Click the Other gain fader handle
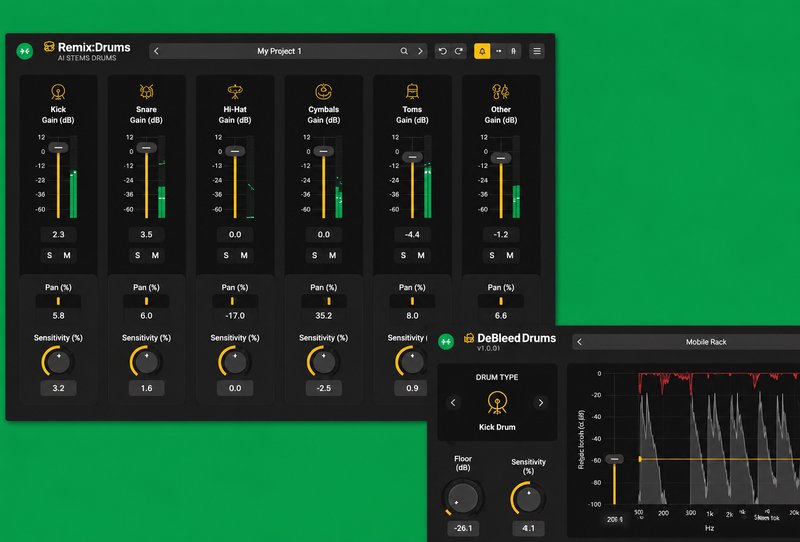This screenshot has height=542, width=800. [x=501, y=158]
